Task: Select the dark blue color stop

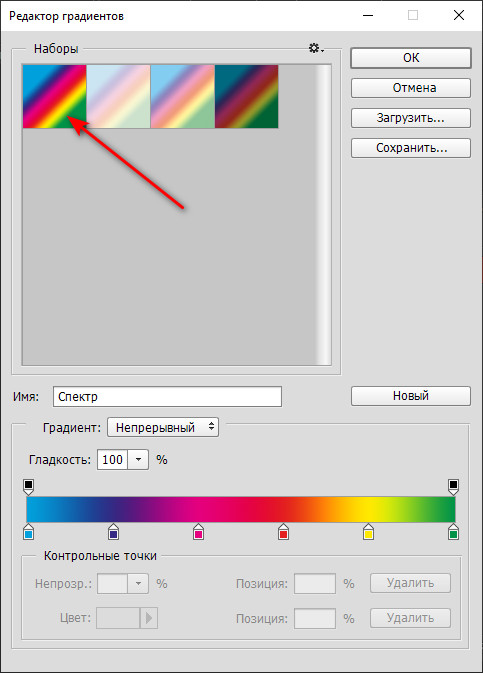Action: coord(113,532)
